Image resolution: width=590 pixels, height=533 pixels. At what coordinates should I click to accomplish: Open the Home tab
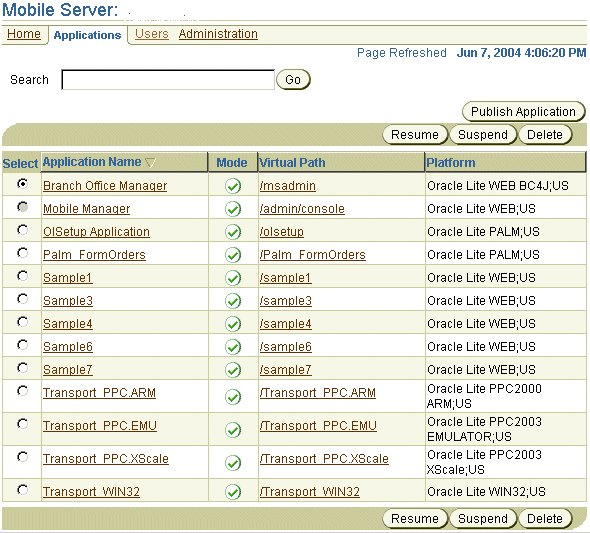tap(24, 34)
